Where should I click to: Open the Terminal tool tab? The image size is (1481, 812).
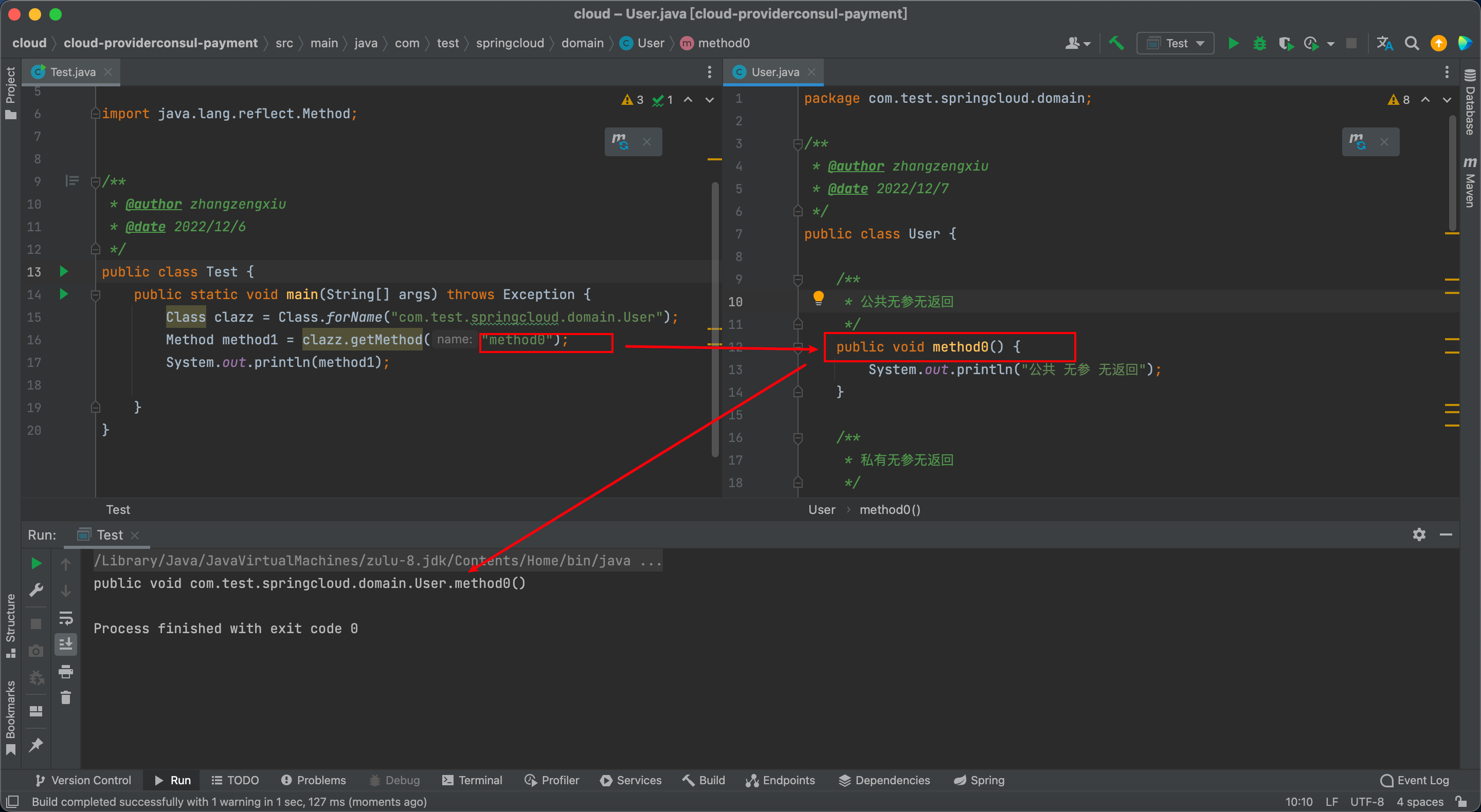pyautogui.click(x=472, y=780)
